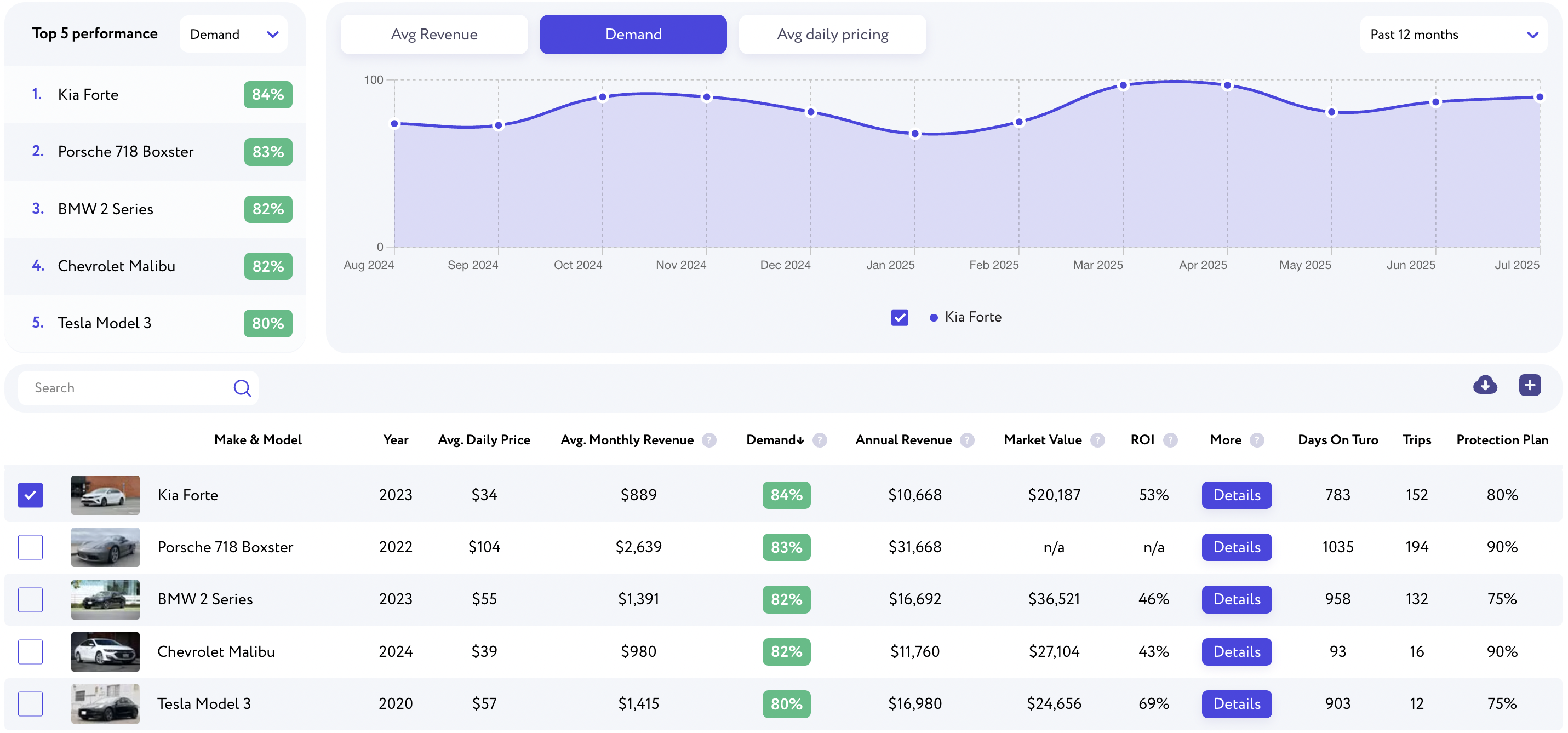Screen dimensions: 1568x733
Task: Open Top 5 performance Demand dropdown
Action: pyautogui.click(x=234, y=34)
